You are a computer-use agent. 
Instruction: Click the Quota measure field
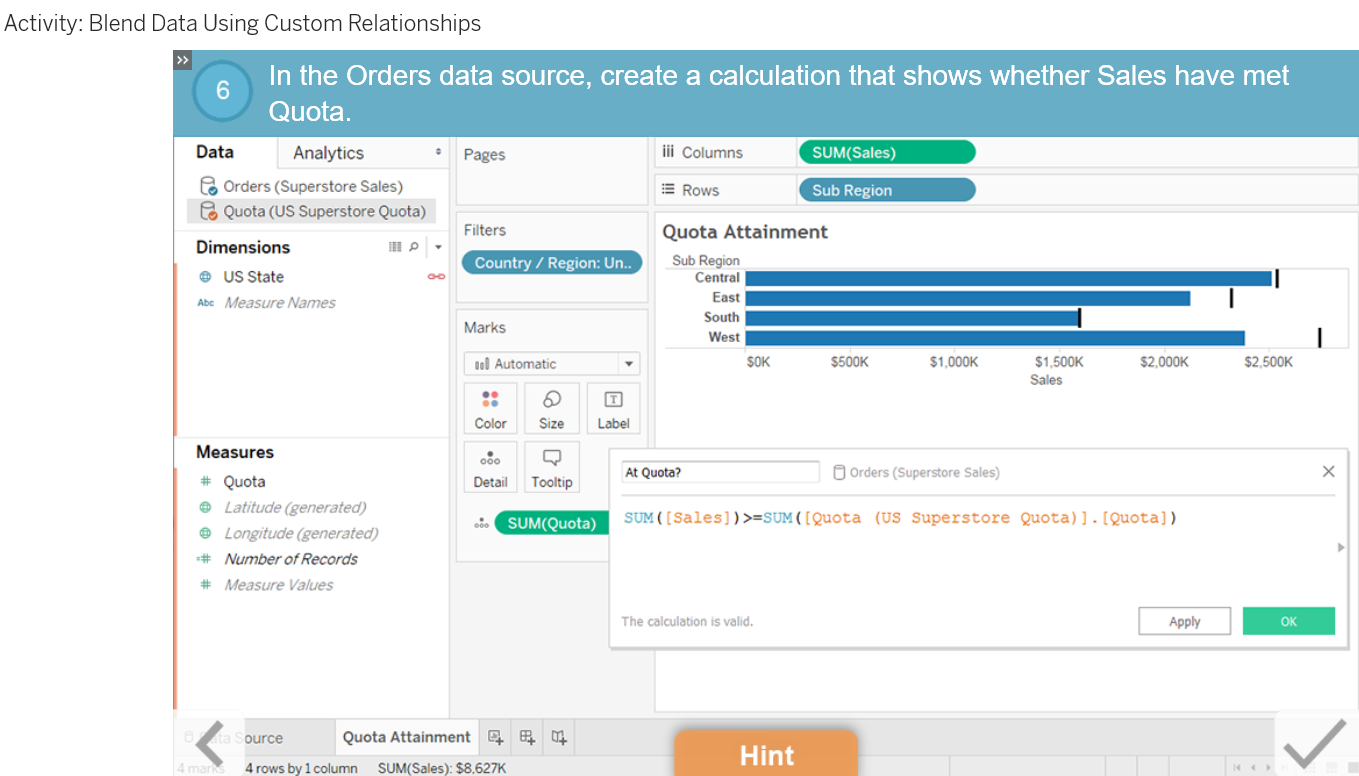coord(244,481)
